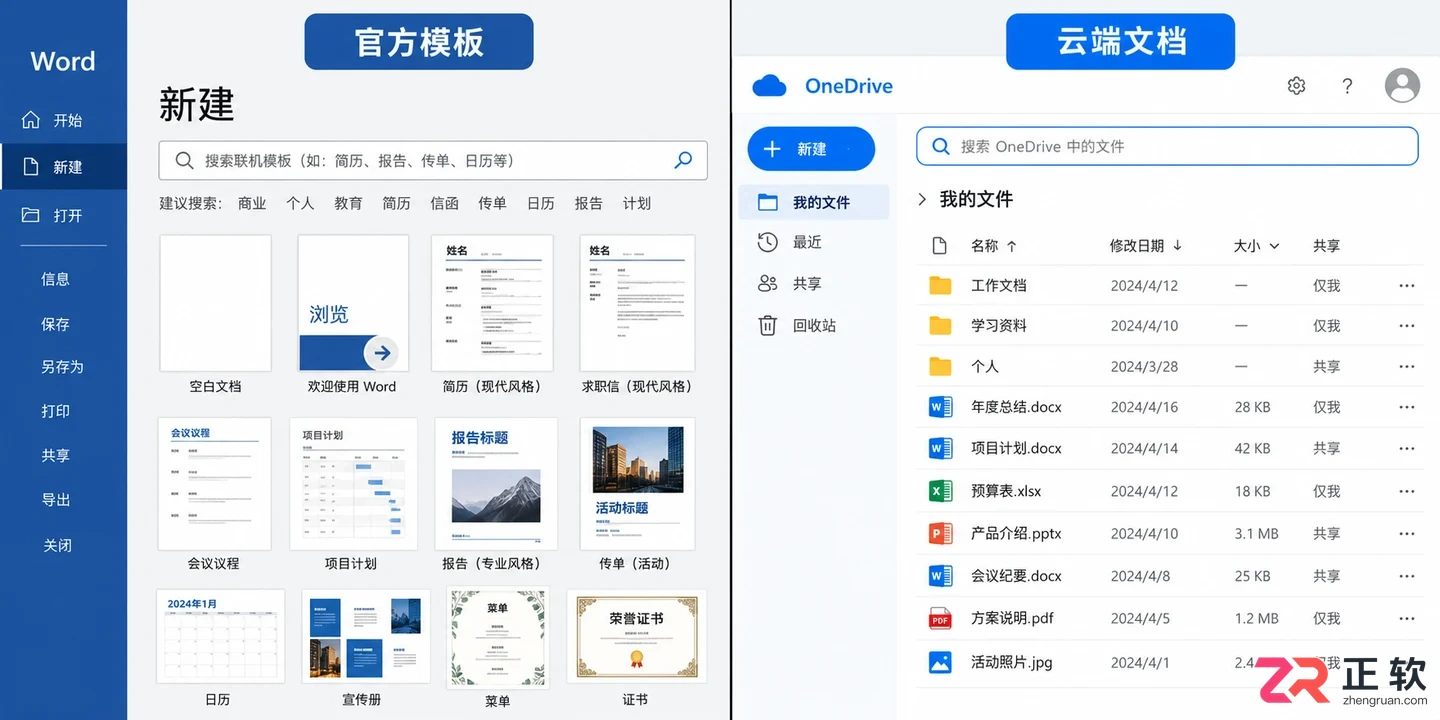Select the 项目计划 template thumbnail
This screenshot has width=1440, height=720.
point(353,484)
